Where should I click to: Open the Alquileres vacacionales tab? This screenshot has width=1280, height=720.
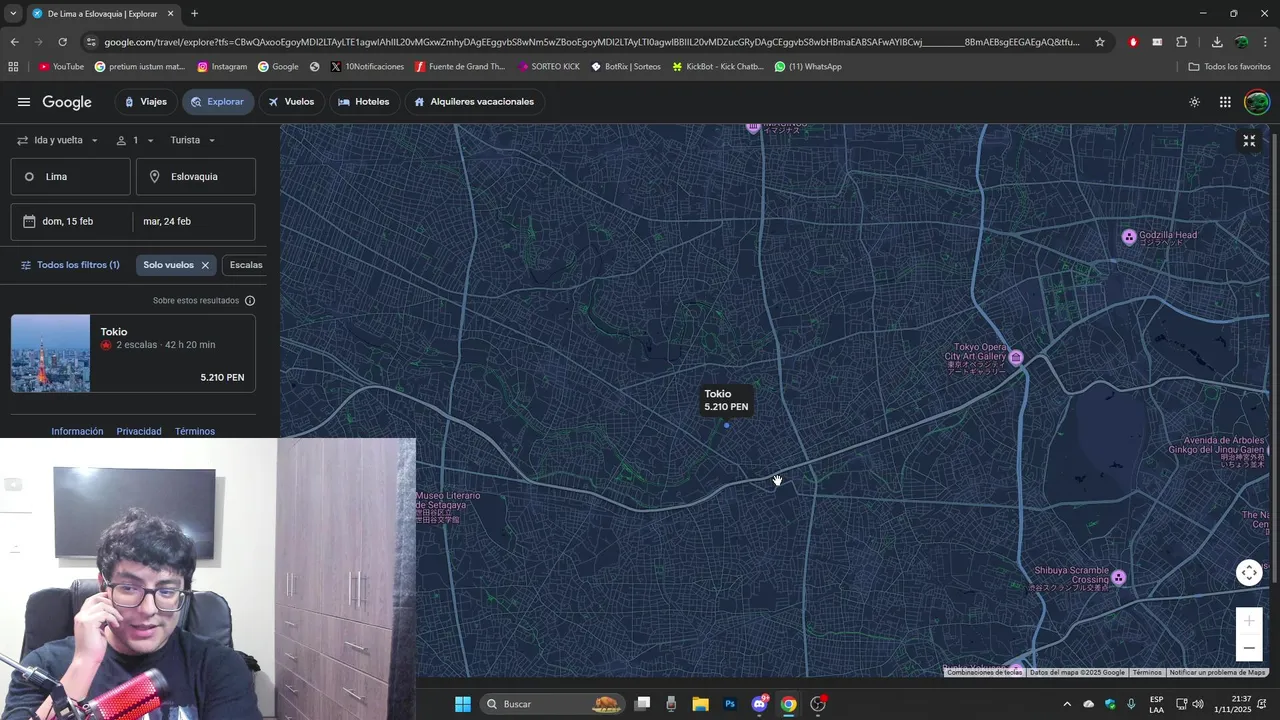coord(474,102)
